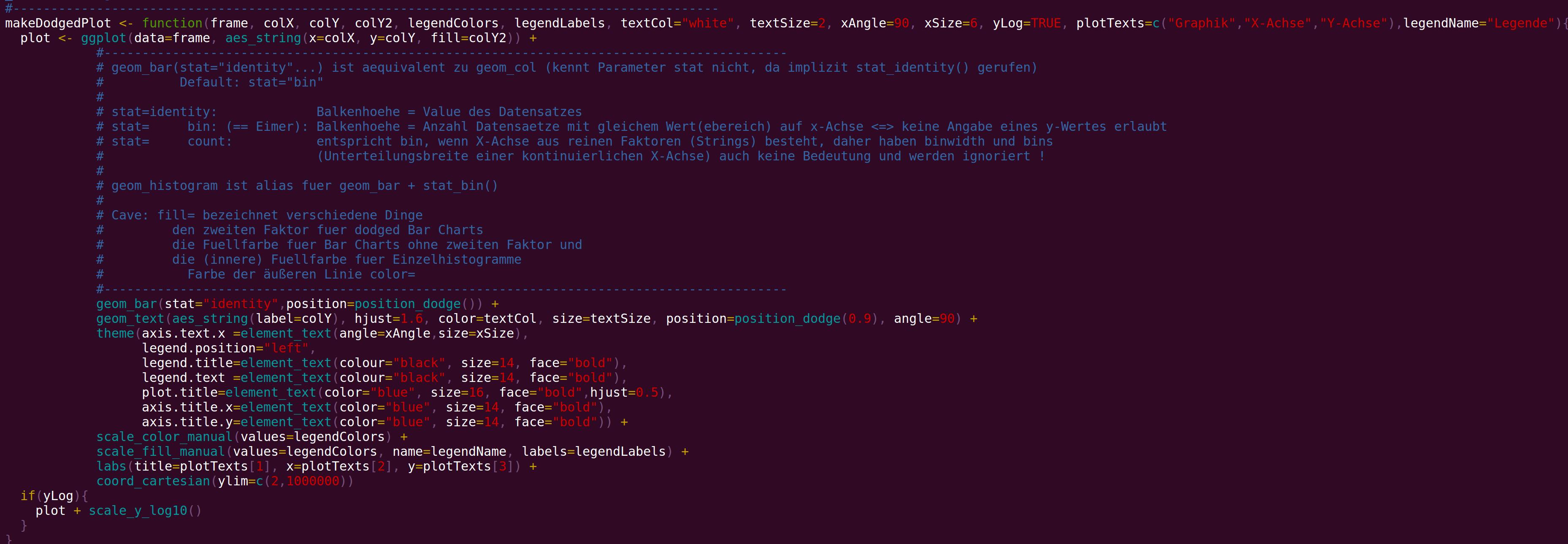1568x544 pixels.
Task: Click the labs function call
Action: (x=111, y=467)
